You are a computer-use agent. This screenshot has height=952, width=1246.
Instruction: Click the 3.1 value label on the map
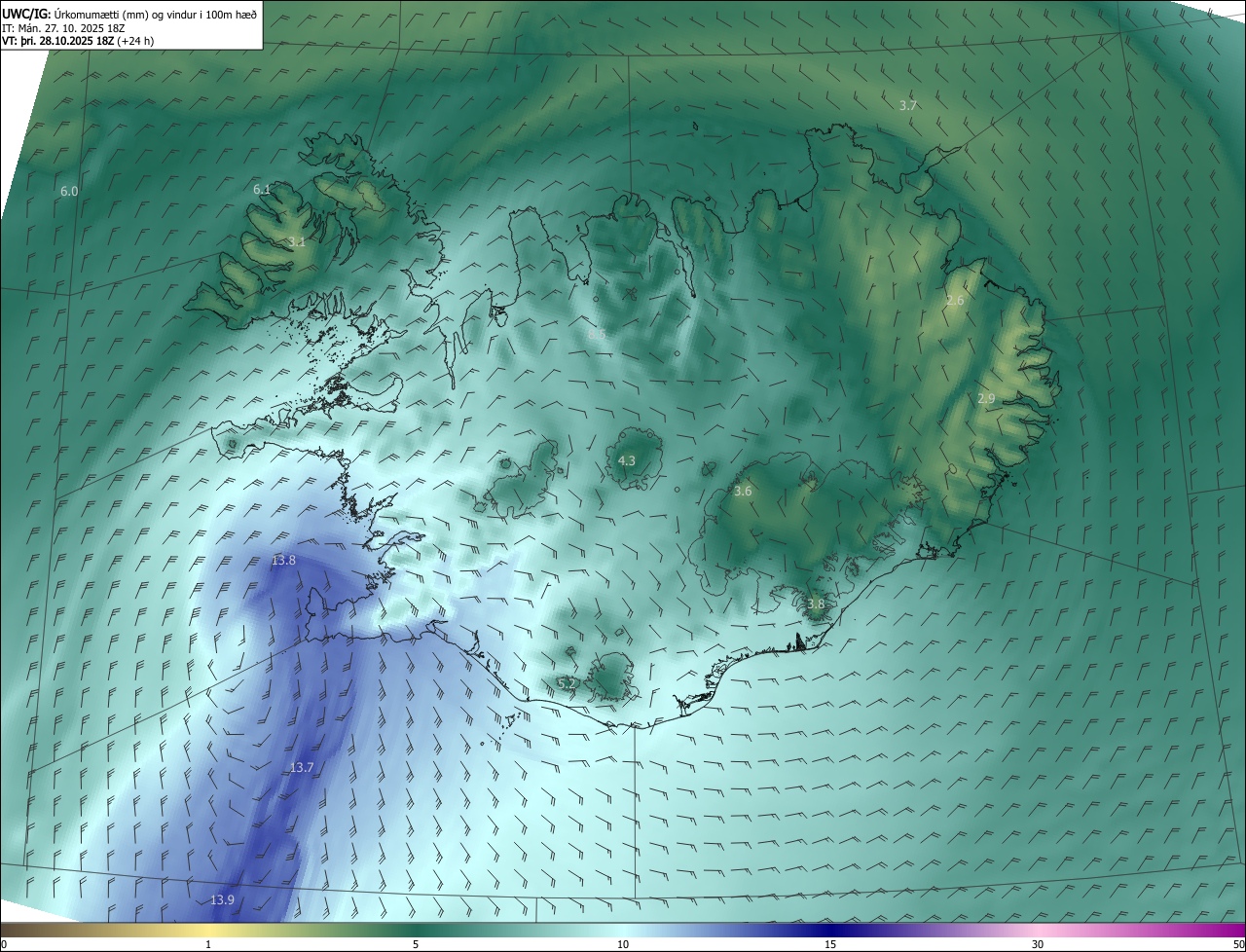[297, 242]
